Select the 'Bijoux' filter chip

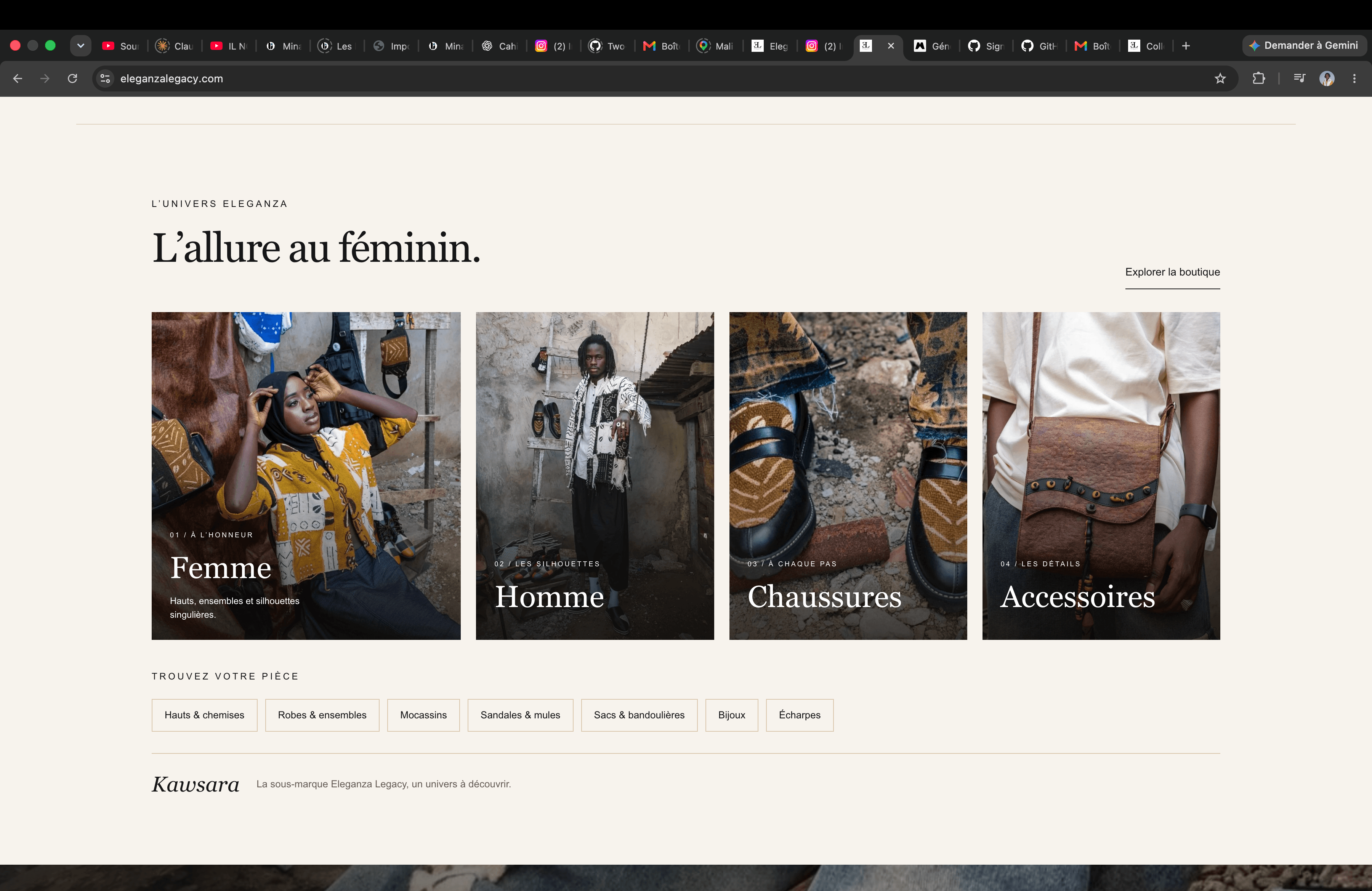click(731, 715)
